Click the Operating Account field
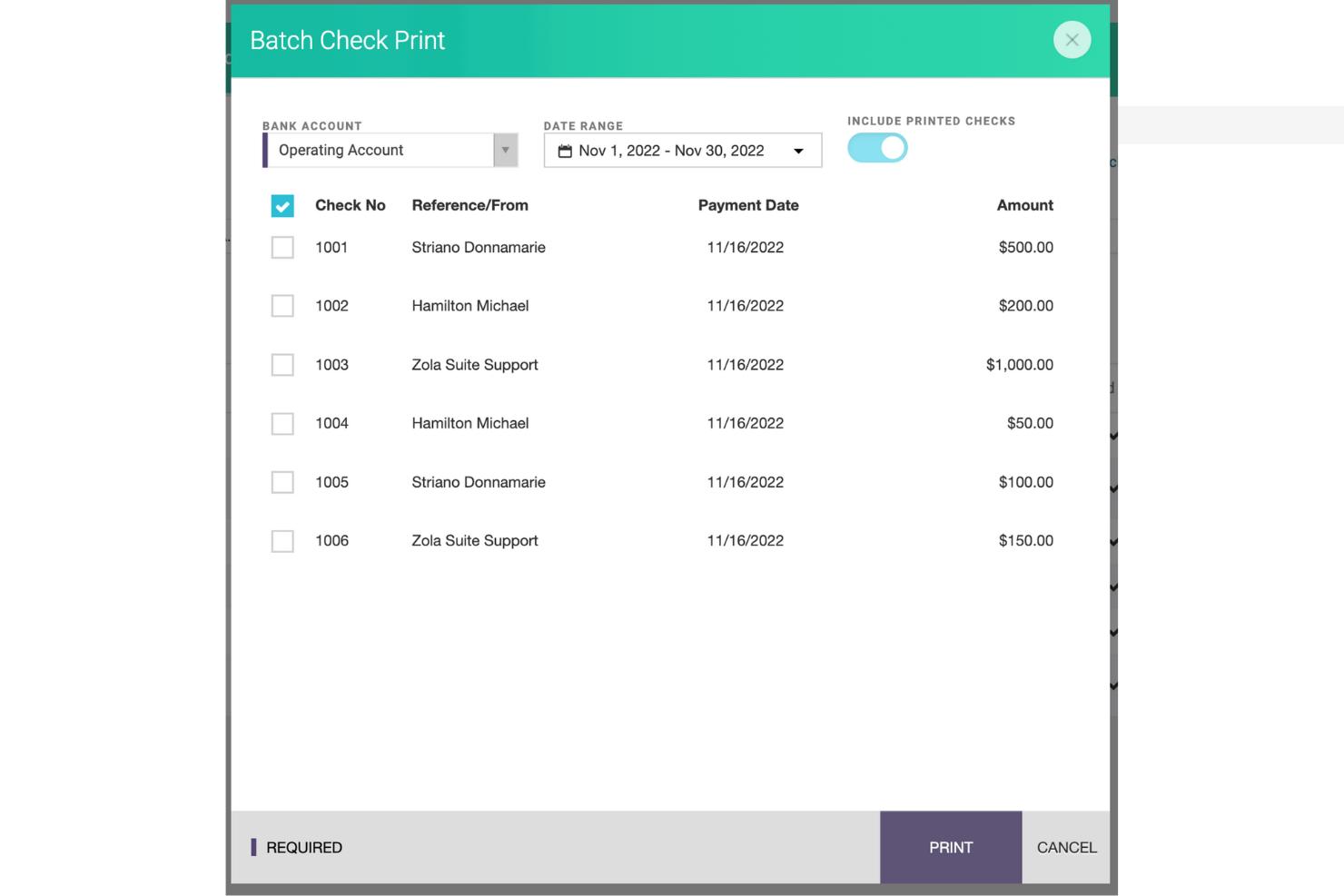The height and width of the screenshot is (896, 1344). click(390, 150)
